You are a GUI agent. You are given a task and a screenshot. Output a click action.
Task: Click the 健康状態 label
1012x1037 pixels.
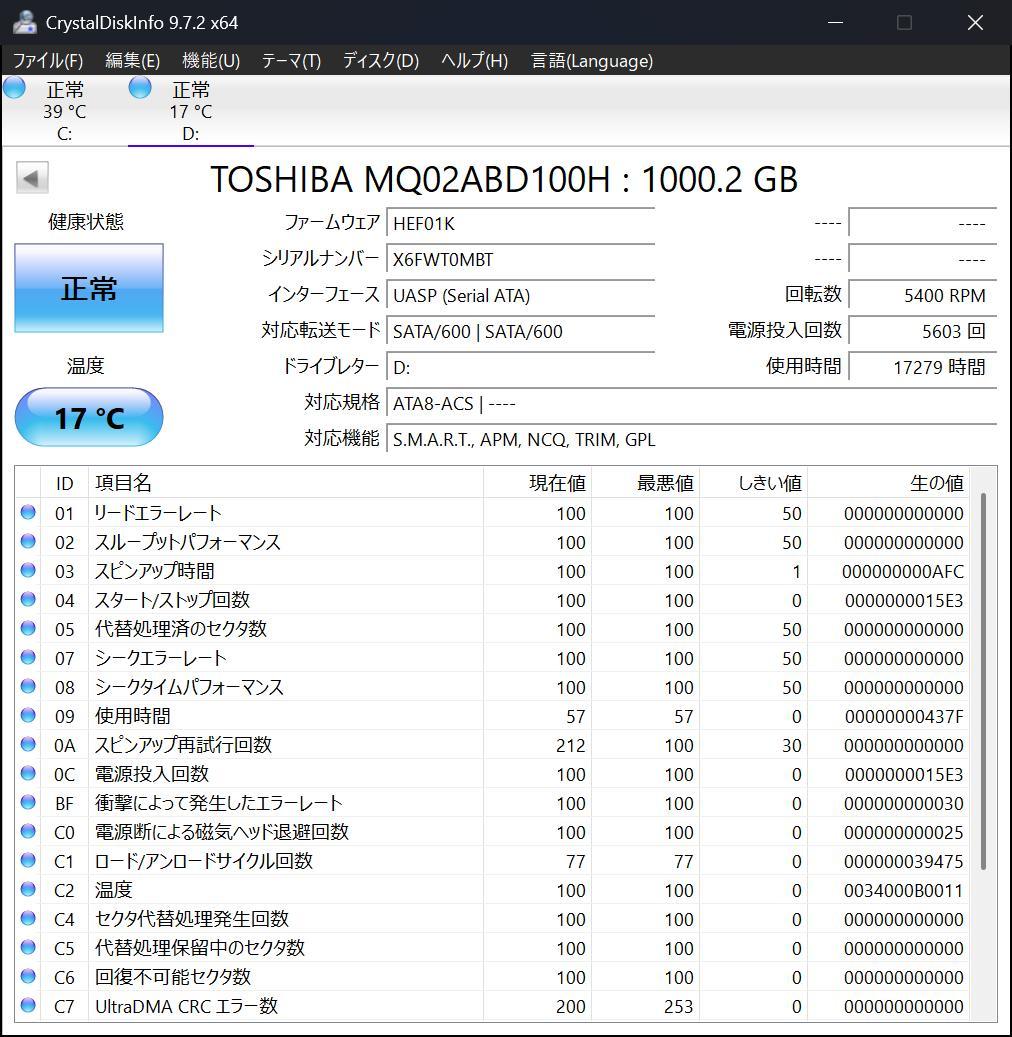click(x=86, y=222)
